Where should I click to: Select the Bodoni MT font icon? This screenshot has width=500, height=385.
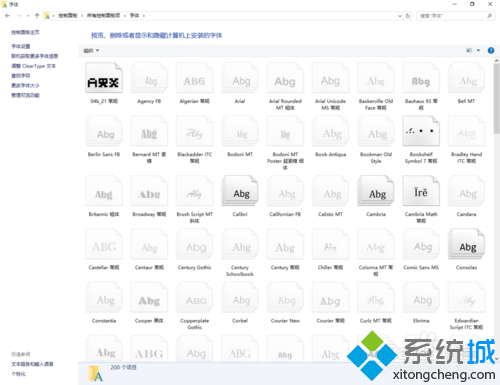coord(240,131)
